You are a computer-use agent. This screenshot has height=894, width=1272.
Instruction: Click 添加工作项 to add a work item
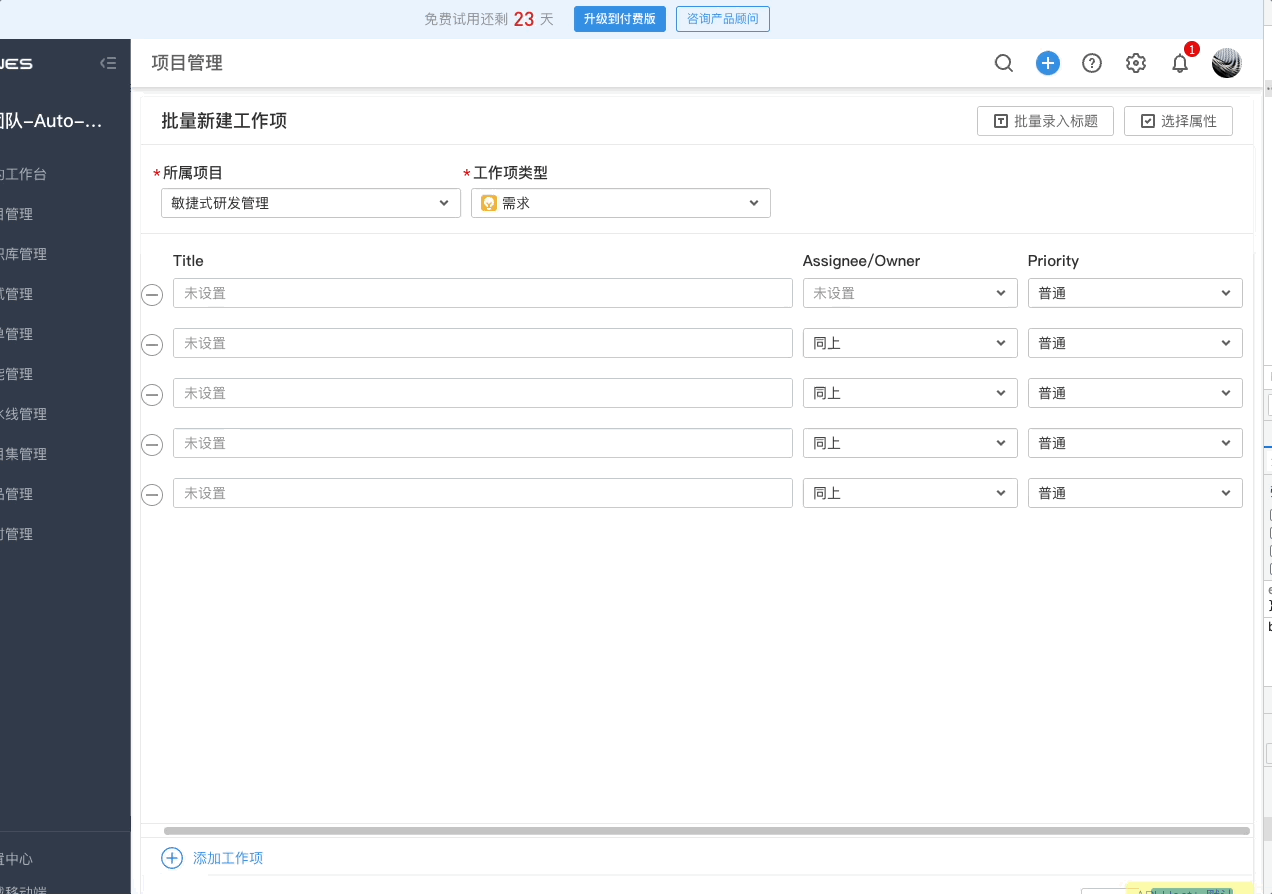[212, 858]
